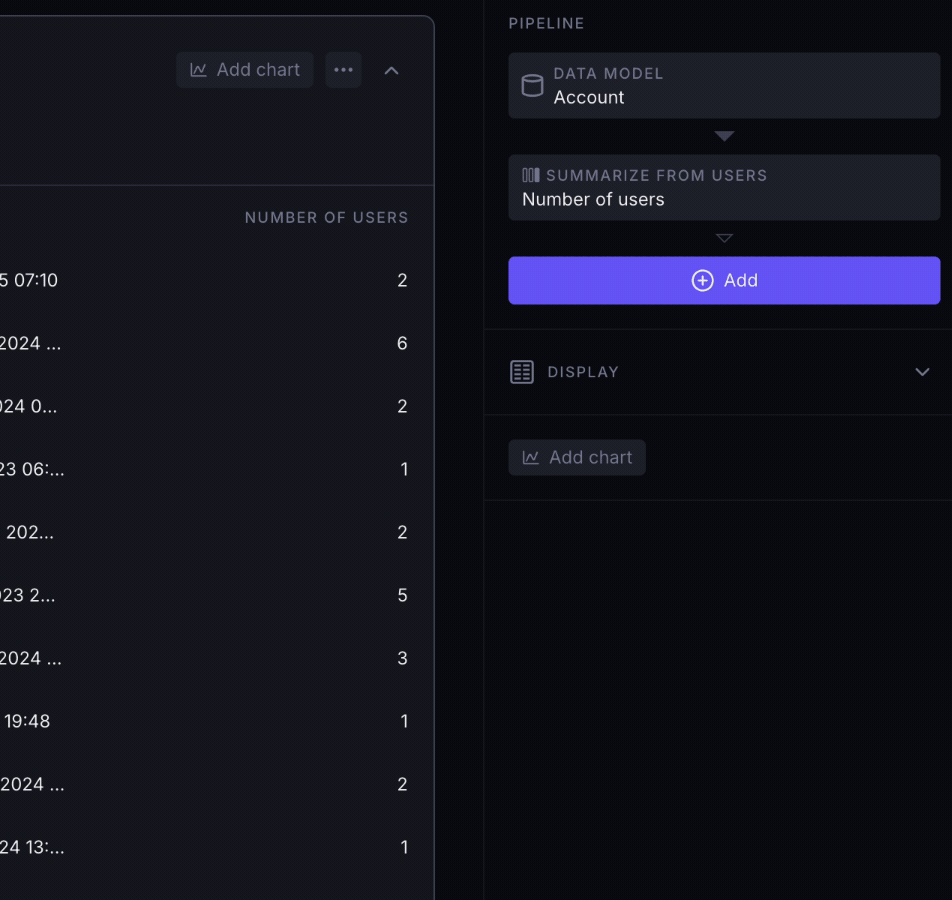
Task: Click the summarize icon beside SUMMARIZE FROM USERS
Action: 530,174
